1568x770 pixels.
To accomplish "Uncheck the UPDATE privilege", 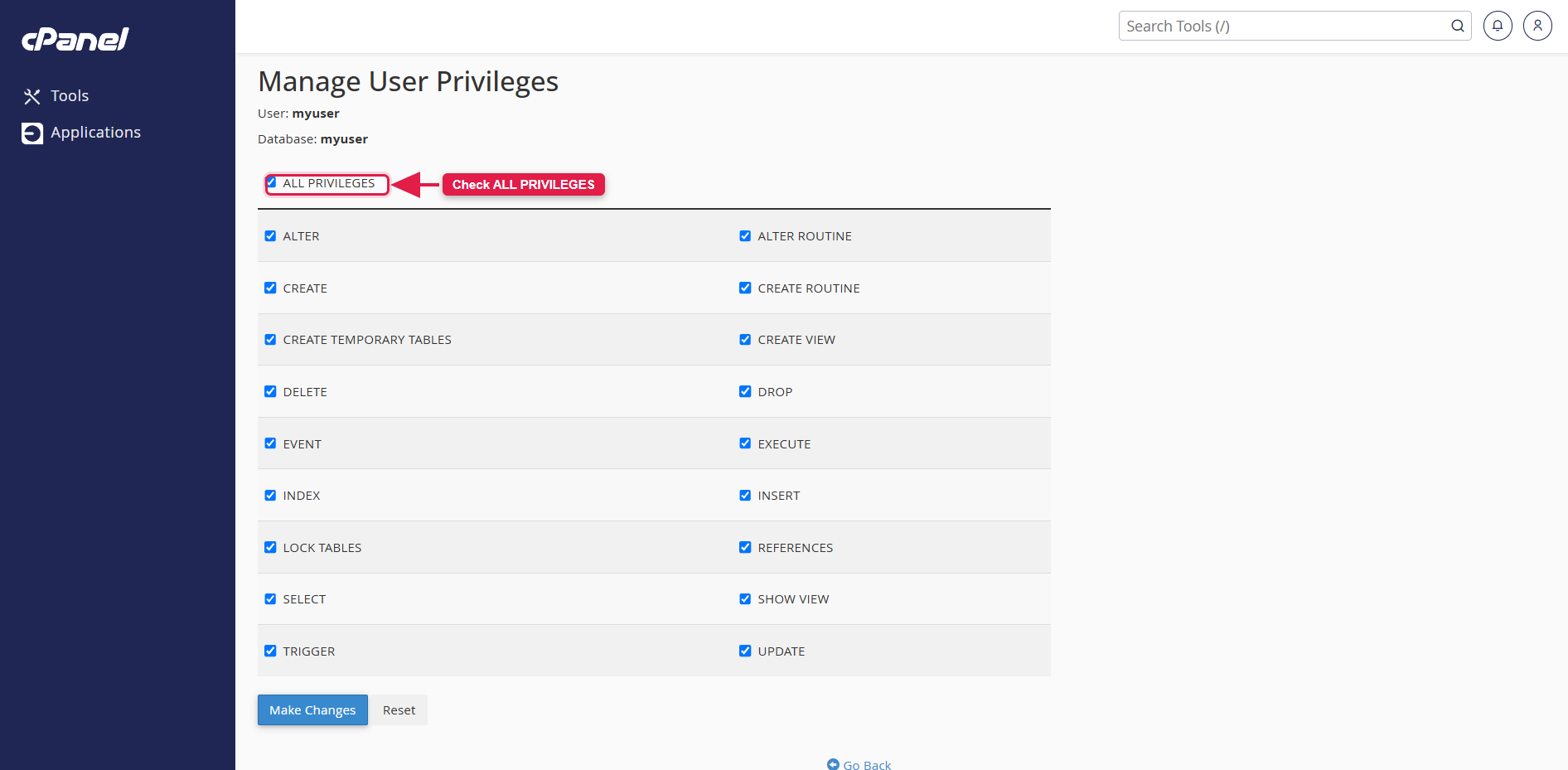I will pos(745,651).
